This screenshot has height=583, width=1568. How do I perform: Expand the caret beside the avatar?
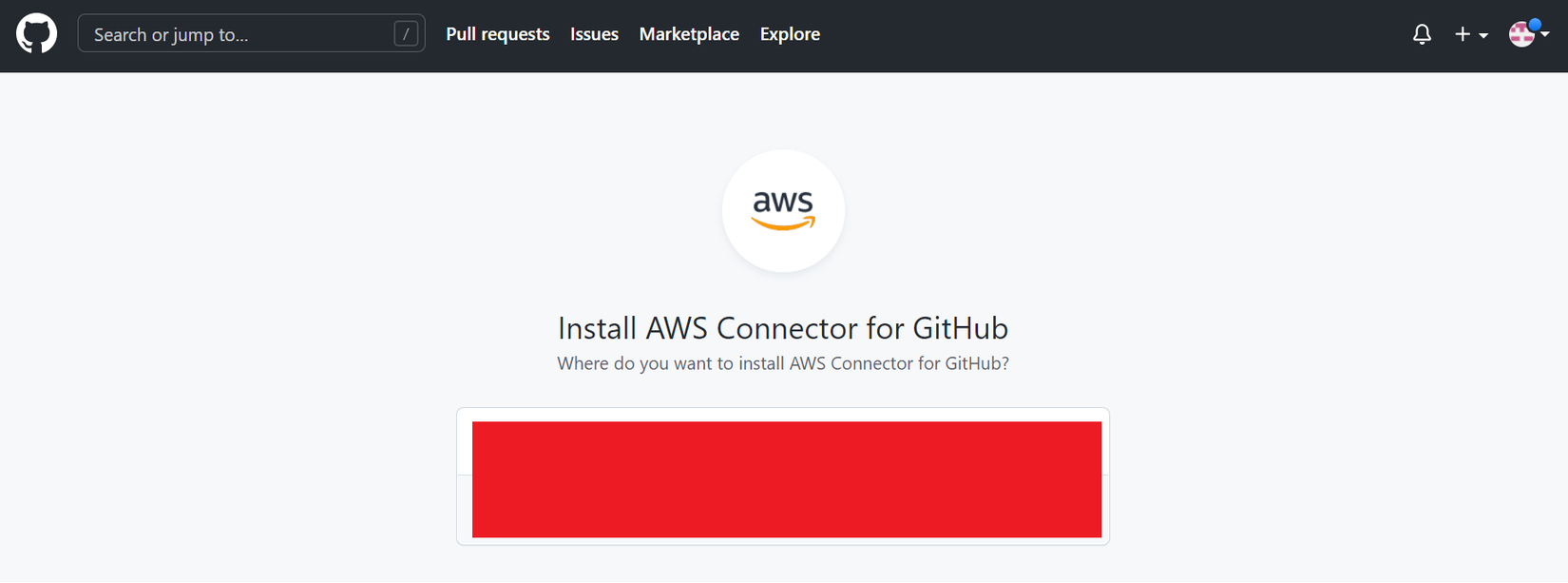coord(1545,35)
